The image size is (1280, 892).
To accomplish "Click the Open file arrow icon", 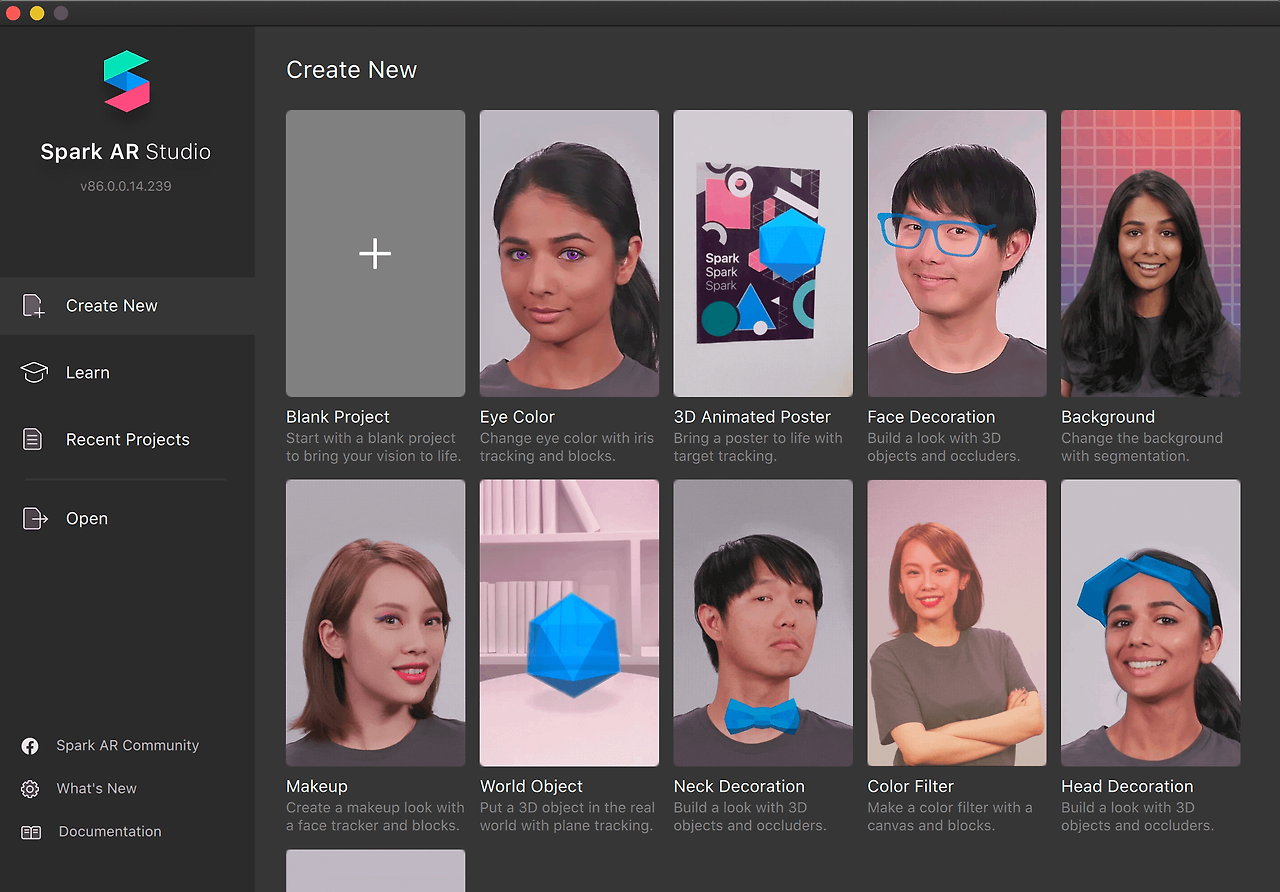I will point(35,518).
